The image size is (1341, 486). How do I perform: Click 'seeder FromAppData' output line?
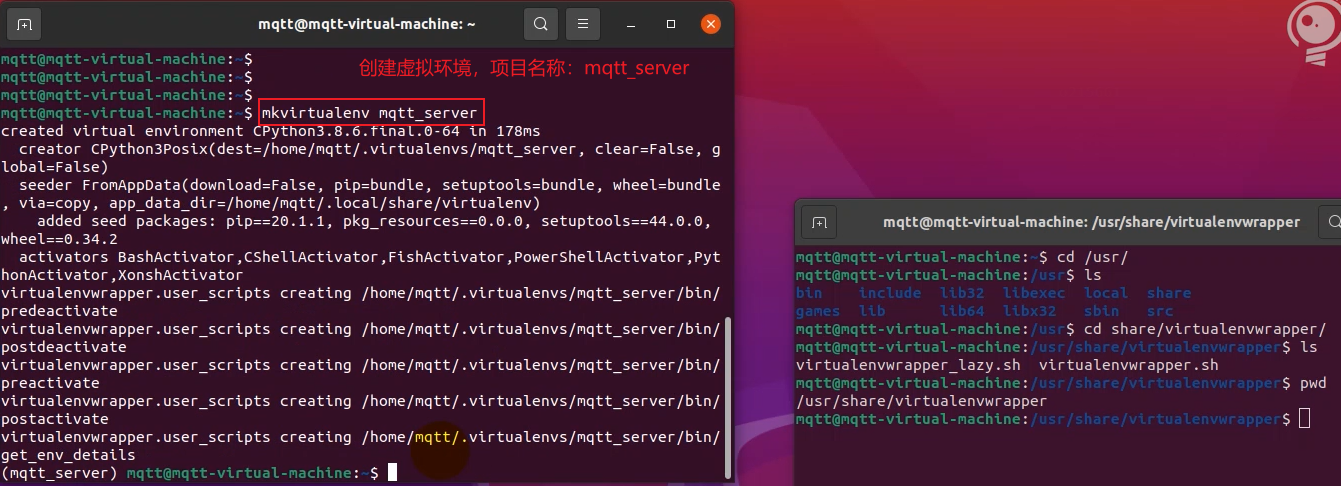tap(360, 194)
